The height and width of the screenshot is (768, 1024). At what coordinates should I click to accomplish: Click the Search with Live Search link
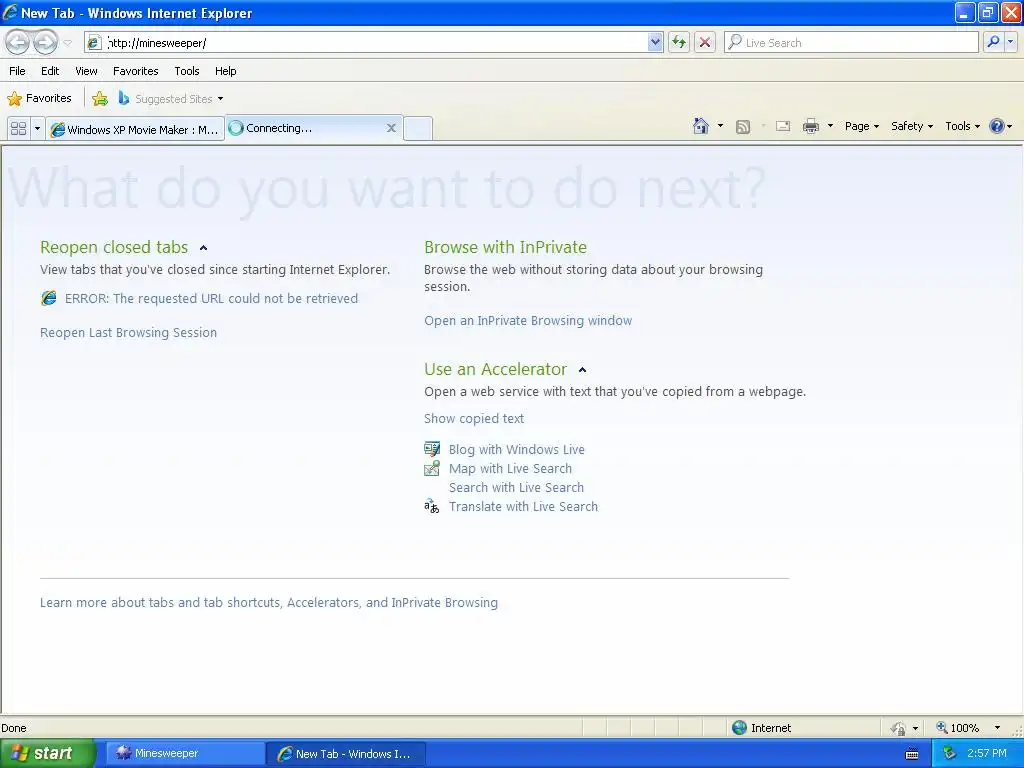point(516,488)
